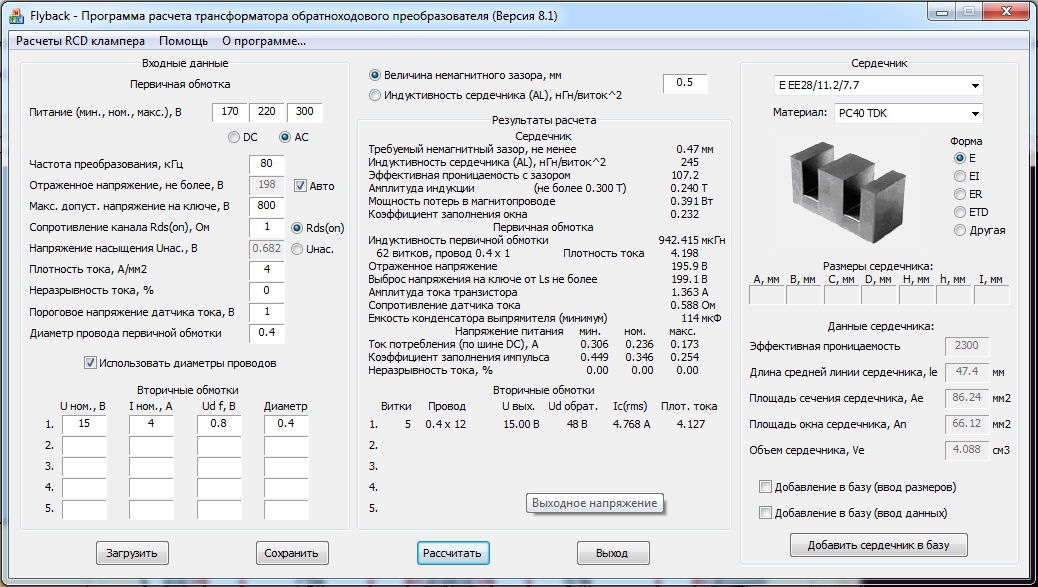1038x587 pixels.
Task: Click the Ic(rms) value 4.768 A
Action: pyautogui.click(x=632, y=424)
